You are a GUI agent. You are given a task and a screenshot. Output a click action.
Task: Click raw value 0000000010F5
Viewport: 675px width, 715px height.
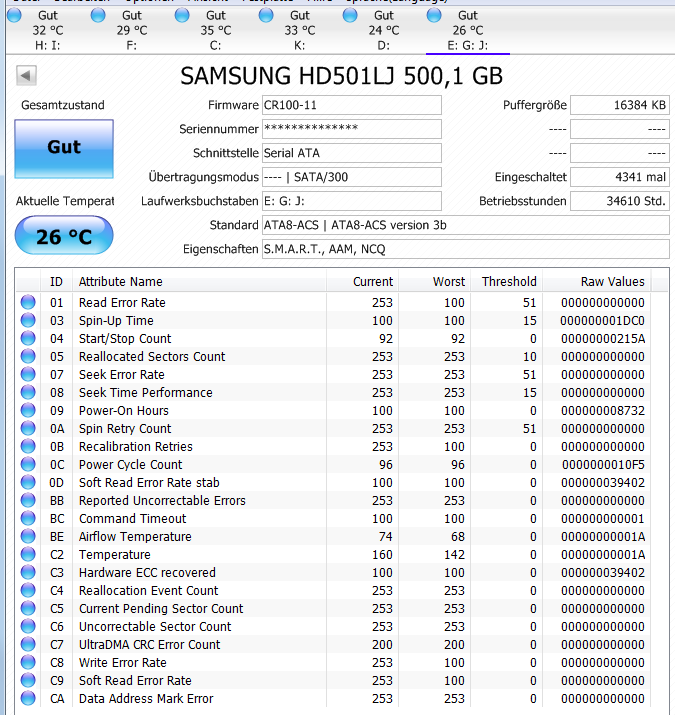(x=602, y=465)
